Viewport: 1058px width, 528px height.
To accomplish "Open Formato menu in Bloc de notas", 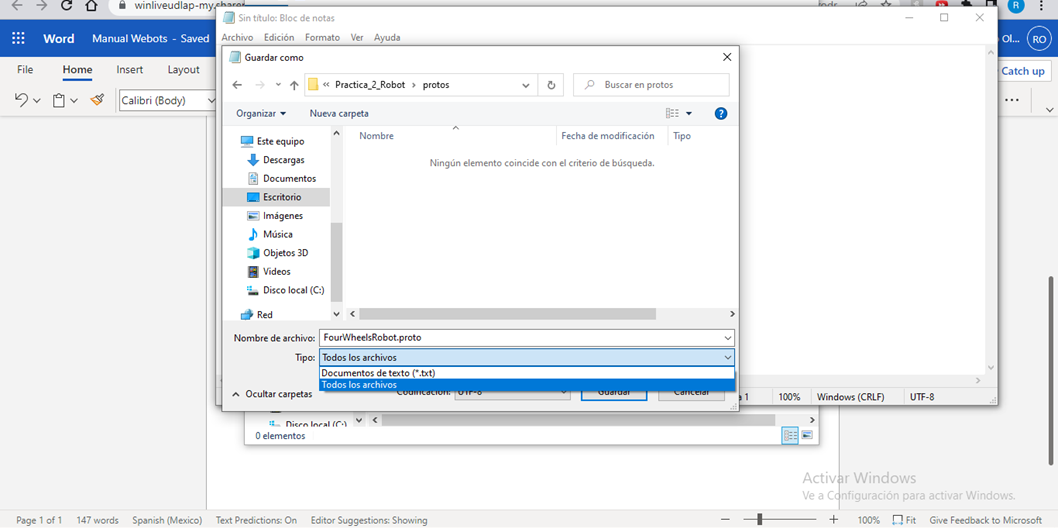I will click(x=323, y=37).
